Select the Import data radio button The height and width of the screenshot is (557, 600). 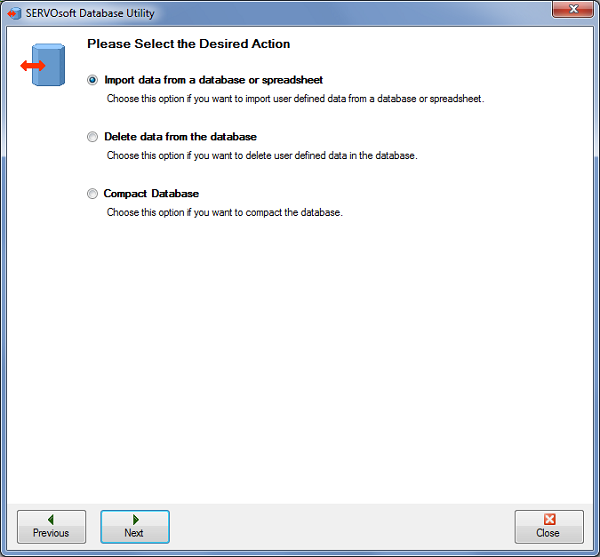coord(93,80)
